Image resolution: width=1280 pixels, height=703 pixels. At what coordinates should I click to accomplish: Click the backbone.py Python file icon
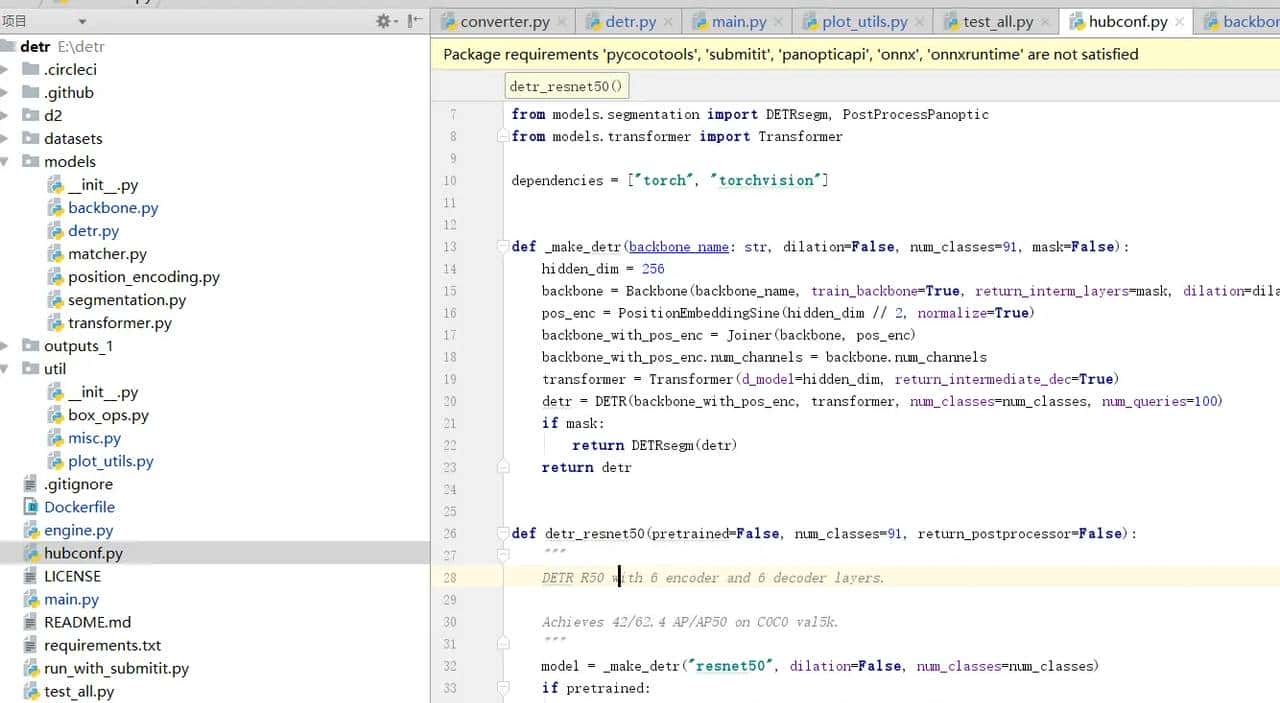[x=55, y=208]
